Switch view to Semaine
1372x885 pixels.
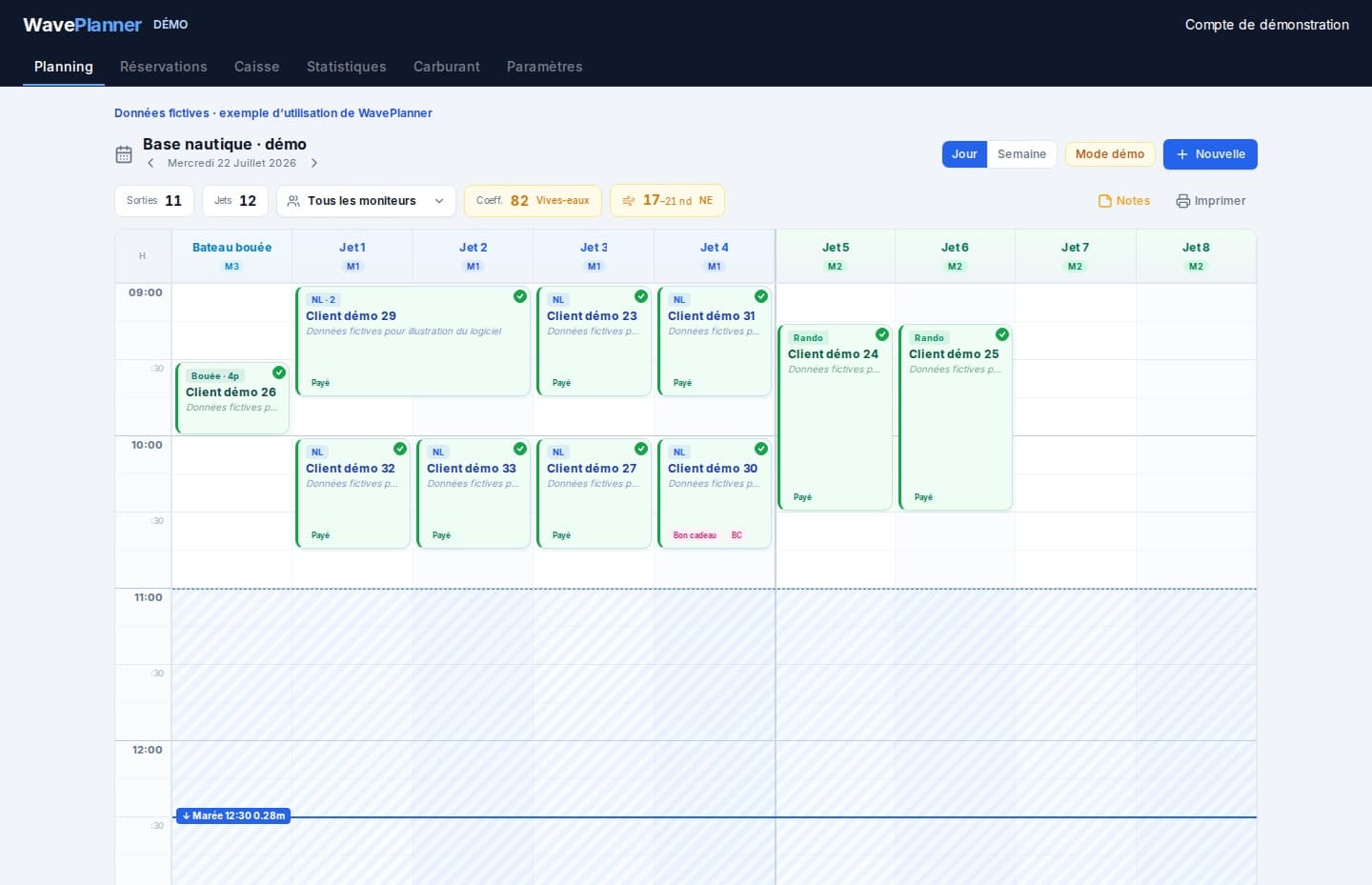click(1021, 154)
